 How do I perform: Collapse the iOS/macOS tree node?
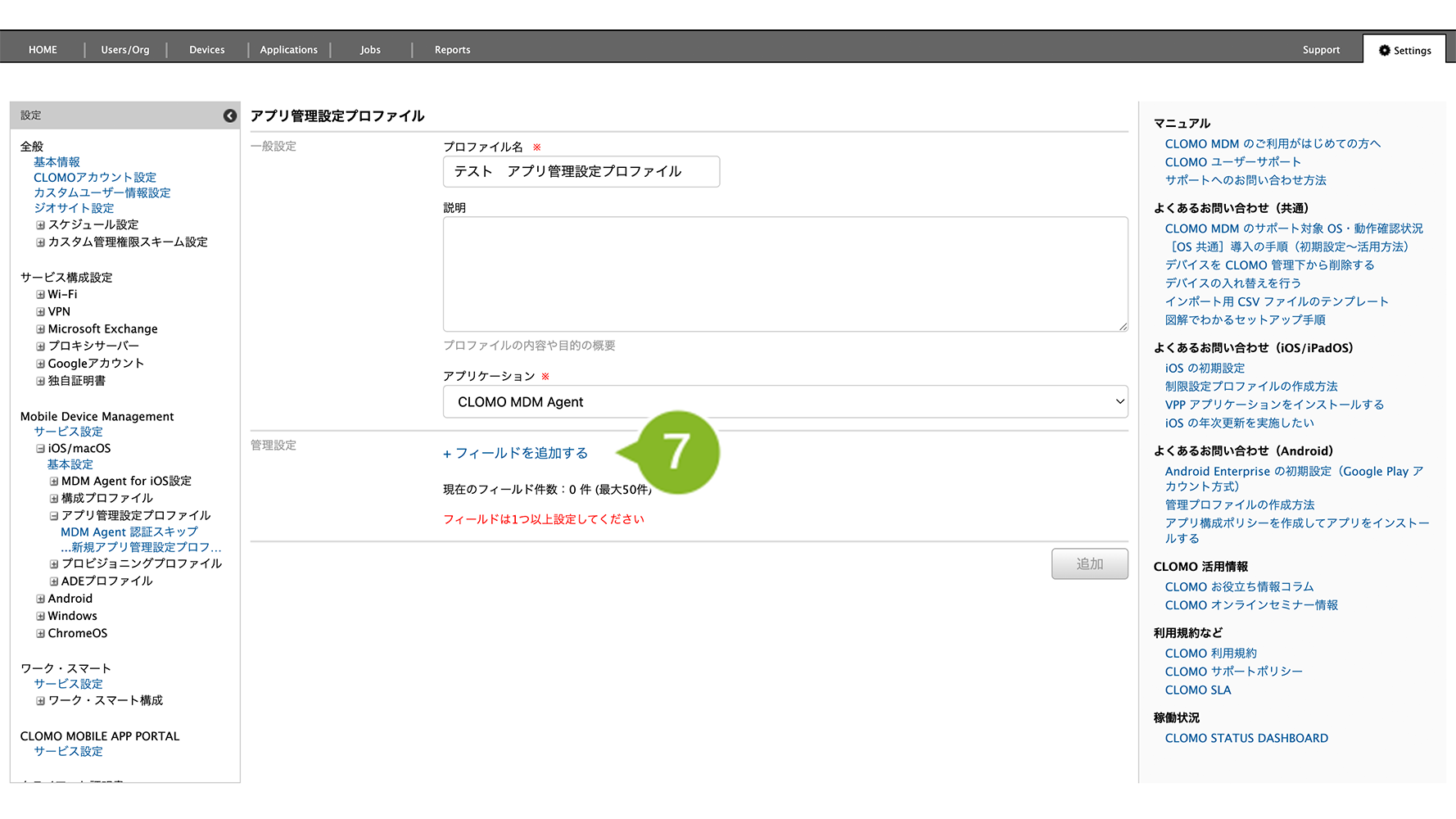[40, 449]
